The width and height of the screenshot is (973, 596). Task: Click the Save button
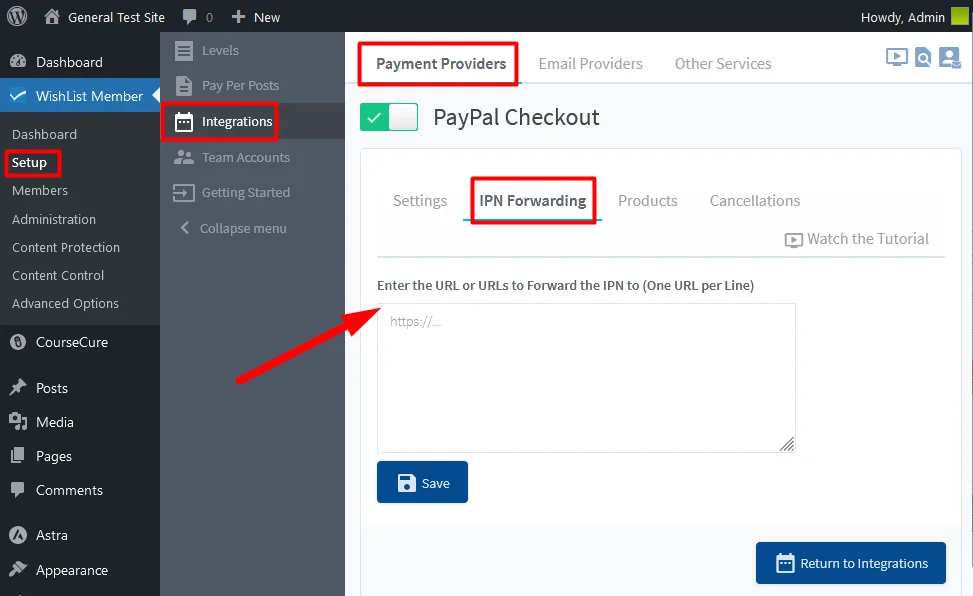[x=422, y=482]
